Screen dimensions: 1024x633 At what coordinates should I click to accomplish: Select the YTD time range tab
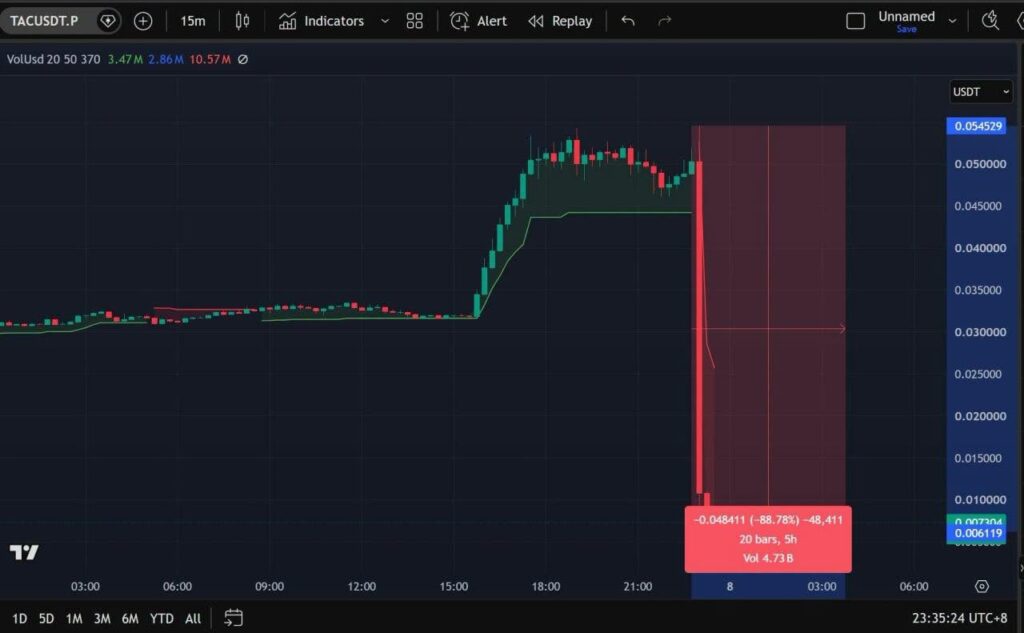[x=161, y=618]
